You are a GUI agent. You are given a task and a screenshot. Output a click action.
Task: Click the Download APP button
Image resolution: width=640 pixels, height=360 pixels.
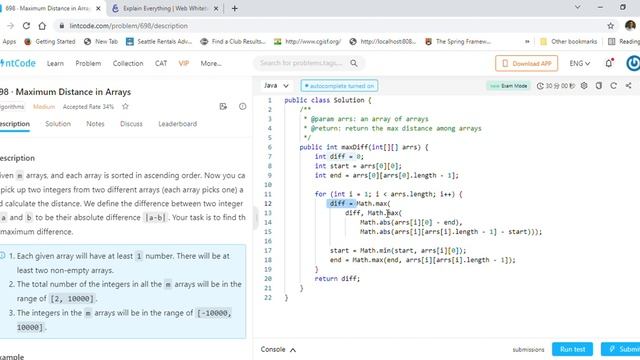pos(527,63)
